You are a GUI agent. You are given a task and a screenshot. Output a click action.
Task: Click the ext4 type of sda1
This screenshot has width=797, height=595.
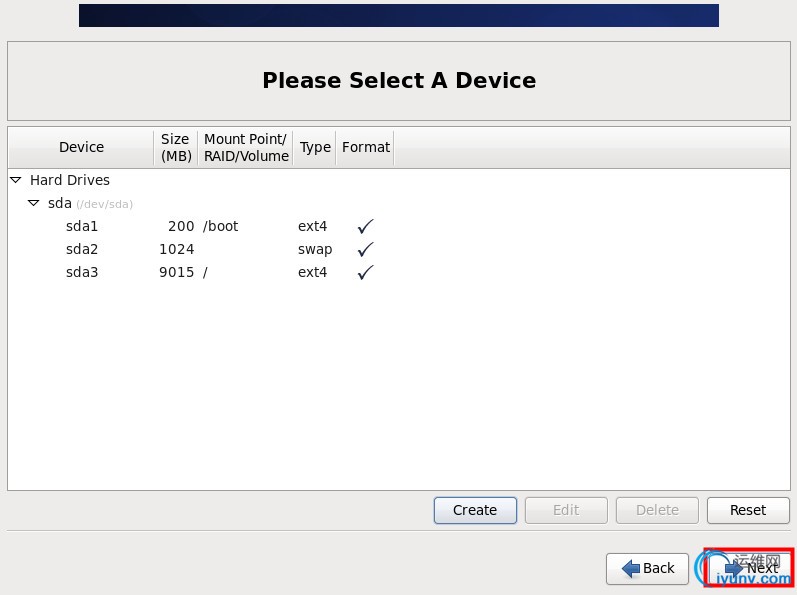pyautogui.click(x=313, y=226)
